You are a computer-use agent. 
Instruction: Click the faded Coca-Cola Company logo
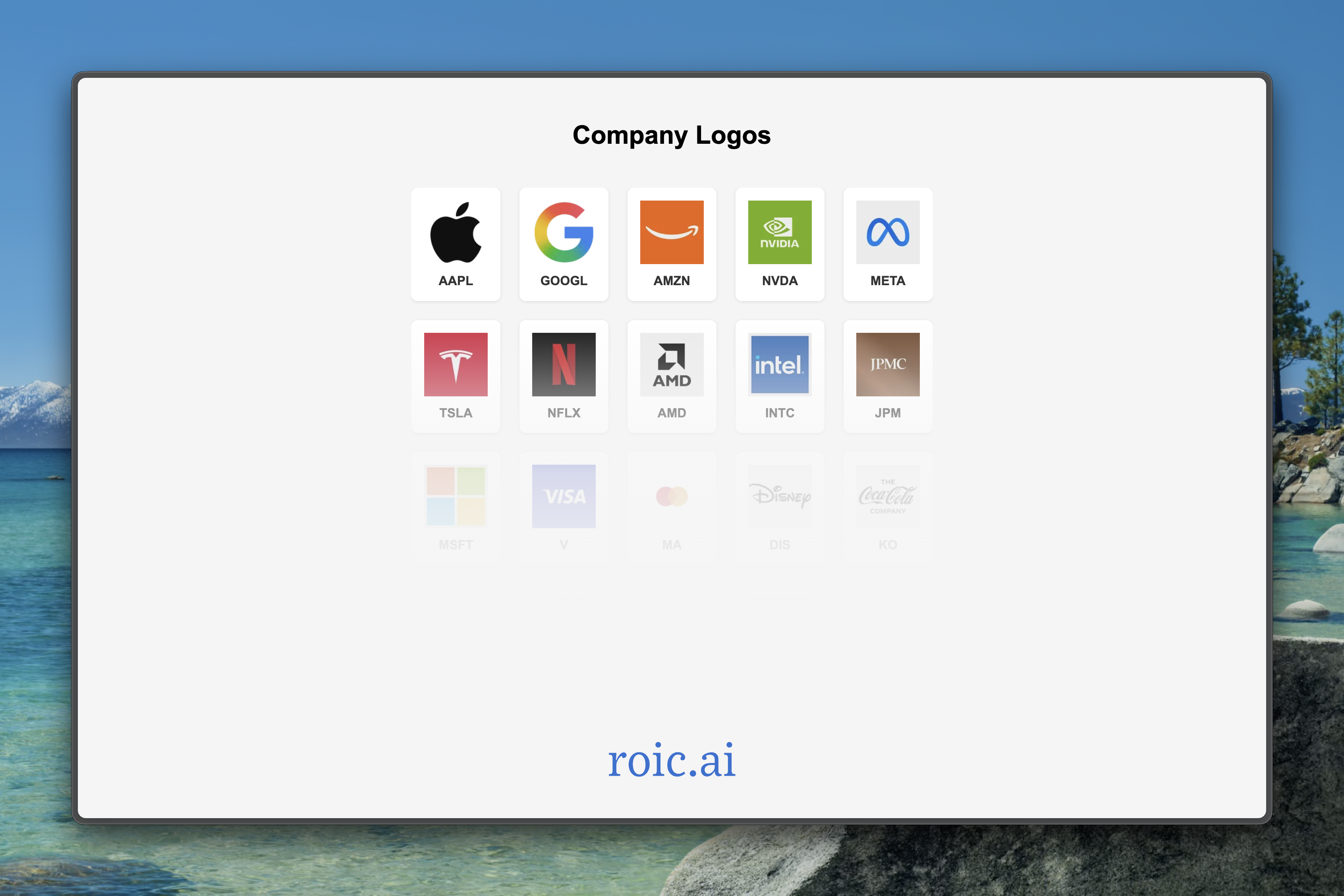[x=887, y=496]
